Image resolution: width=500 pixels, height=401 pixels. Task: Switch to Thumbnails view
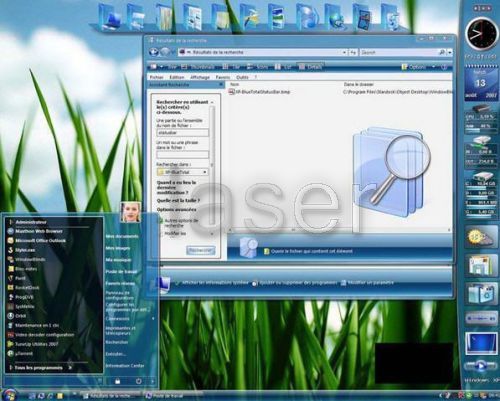coord(198,67)
